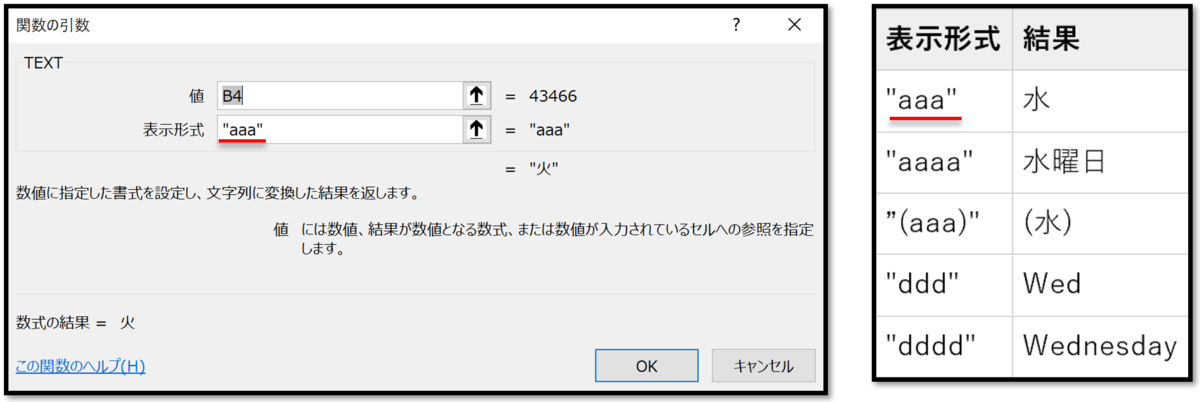Click the キャンセル button
The width and height of the screenshot is (1200, 402).
coord(763,366)
